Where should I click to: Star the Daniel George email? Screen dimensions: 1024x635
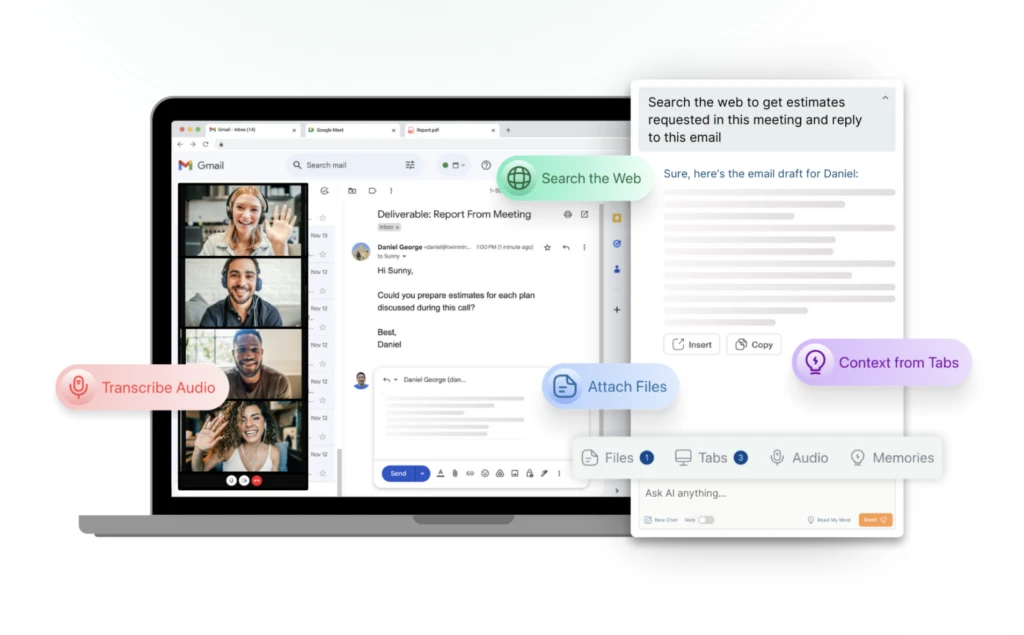tap(547, 247)
